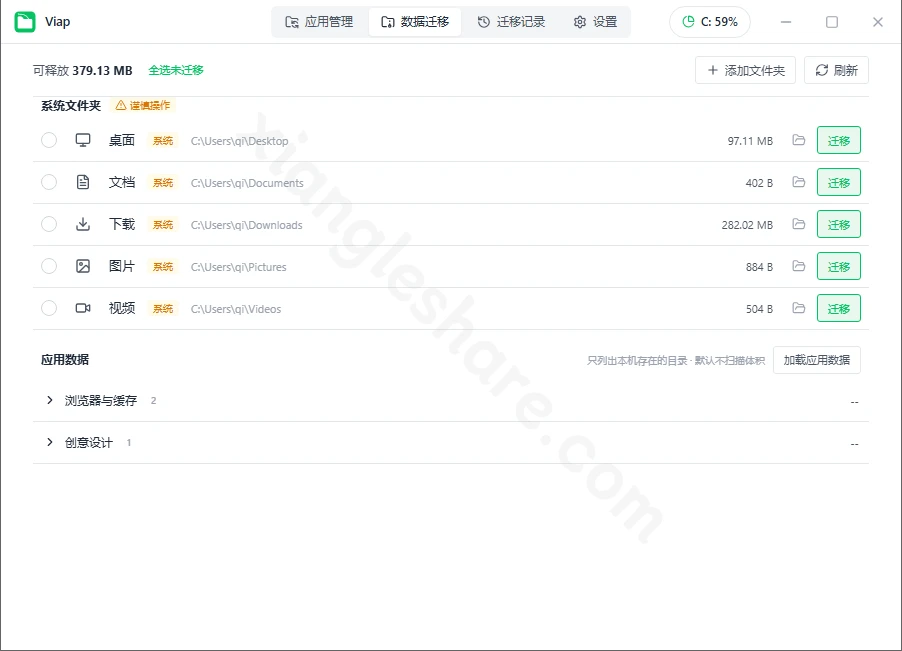The height and width of the screenshot is (651, 902).
Task: Click the warning triangle 谨慎操作 badge
Action: coord(143,105)
